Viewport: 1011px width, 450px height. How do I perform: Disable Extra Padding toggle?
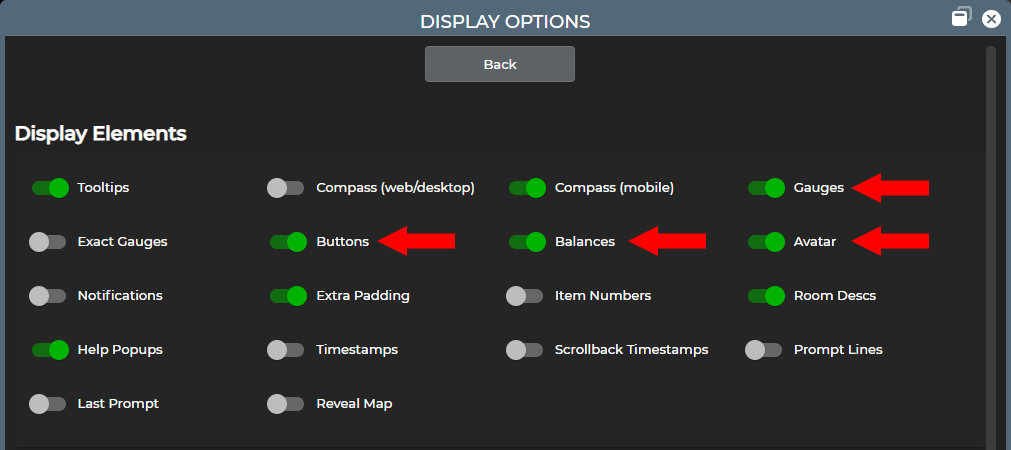[x=287, y=295]
